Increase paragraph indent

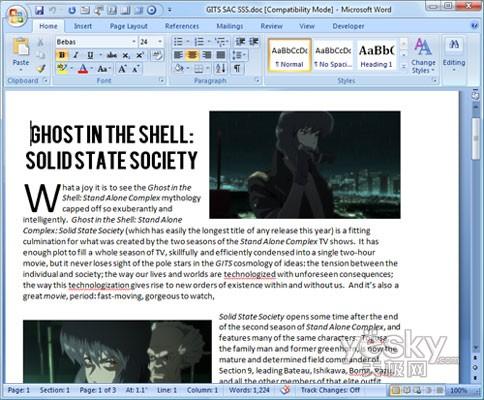(254, 42)
